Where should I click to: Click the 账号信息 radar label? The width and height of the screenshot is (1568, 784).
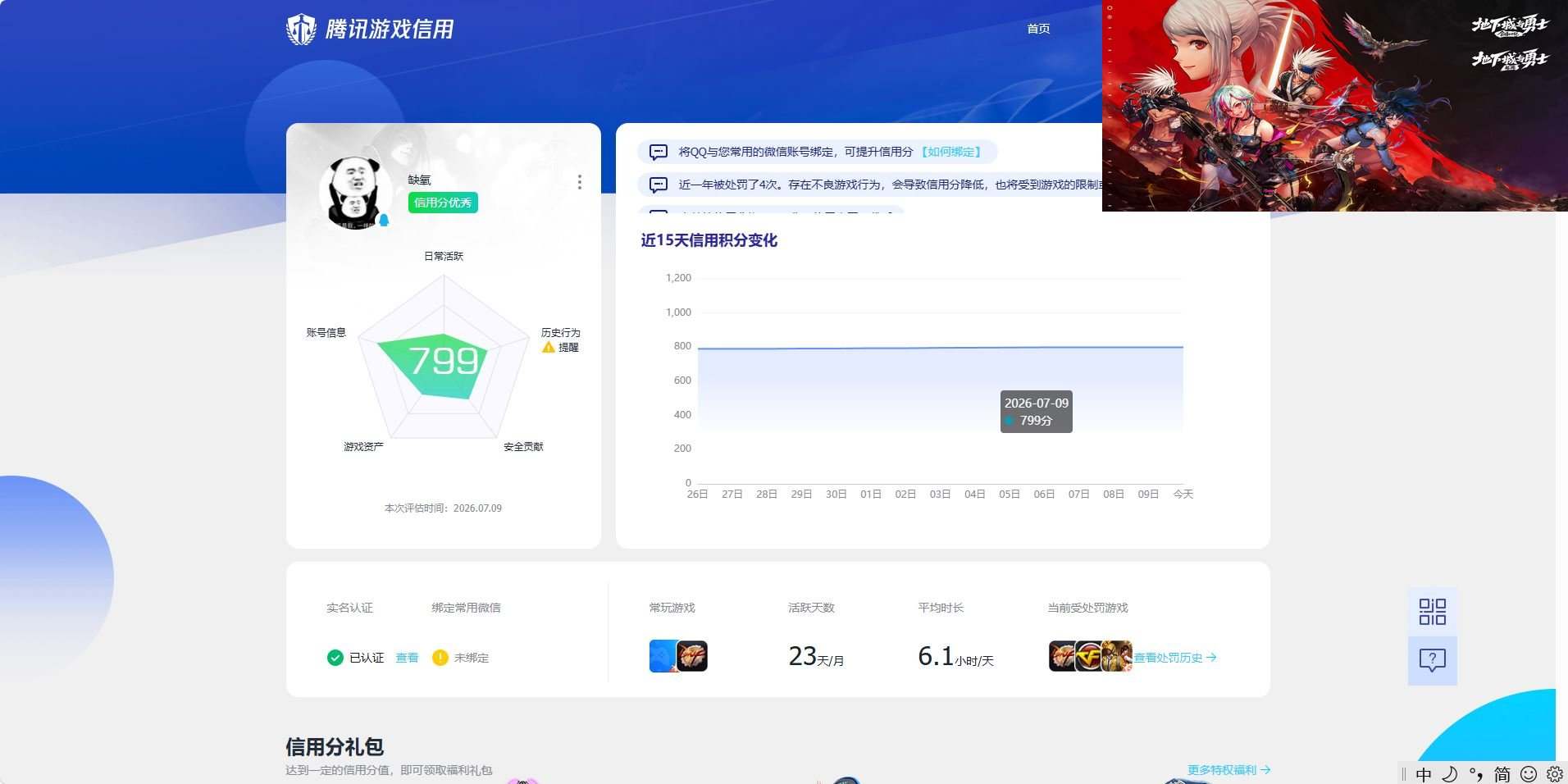(326, 332)
